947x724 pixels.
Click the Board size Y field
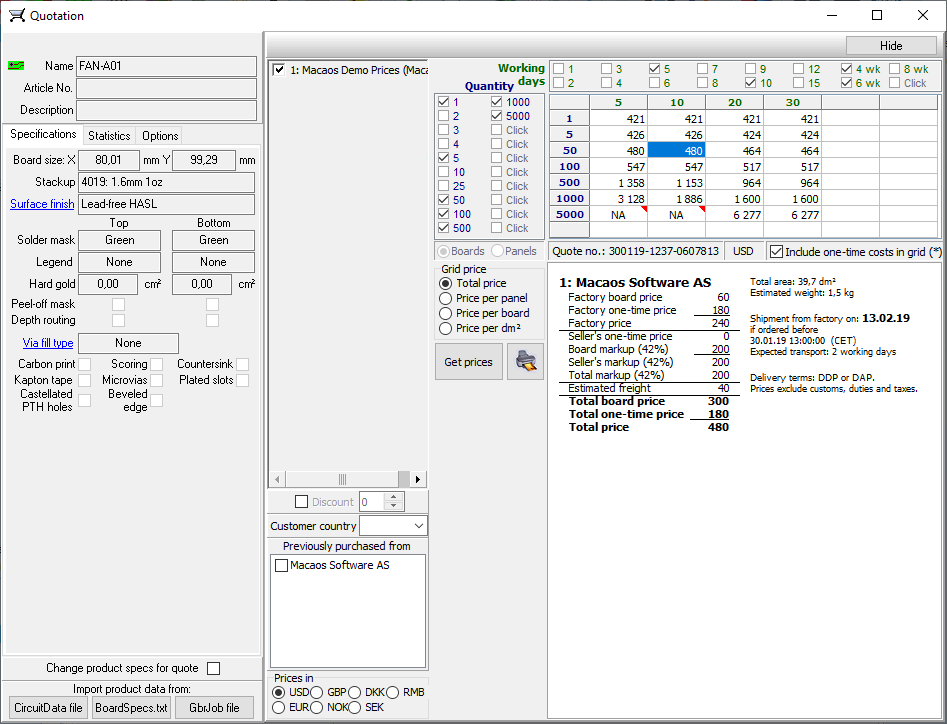click(204, 160)
